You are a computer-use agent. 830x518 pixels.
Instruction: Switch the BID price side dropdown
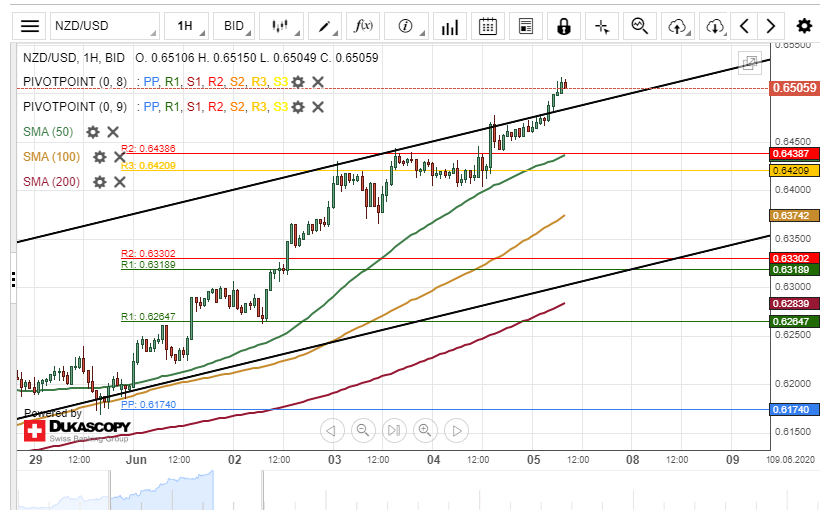[x=234, y=26]
